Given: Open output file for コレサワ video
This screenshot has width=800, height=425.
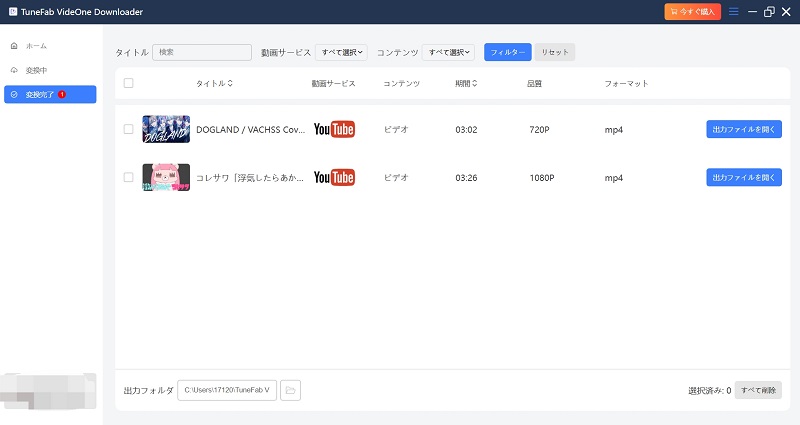Looking at the screenshot, I should click(x=744, y=178).
